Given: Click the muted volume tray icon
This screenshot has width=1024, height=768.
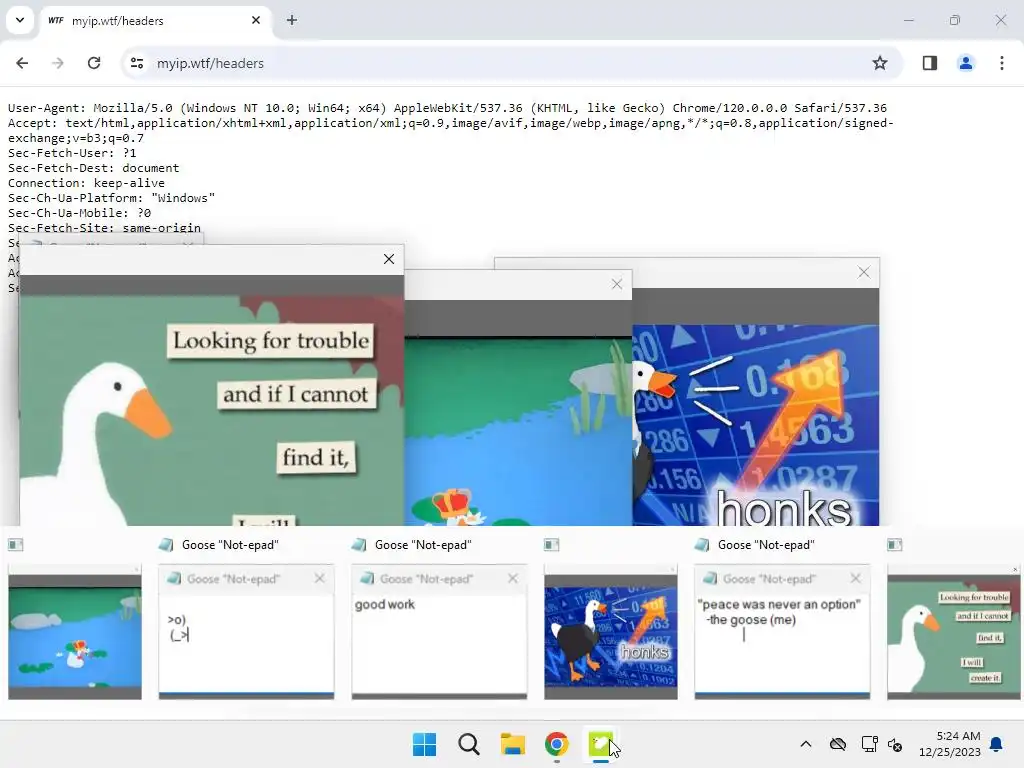Looking at the screenshot, I should (x=895, y=744).
